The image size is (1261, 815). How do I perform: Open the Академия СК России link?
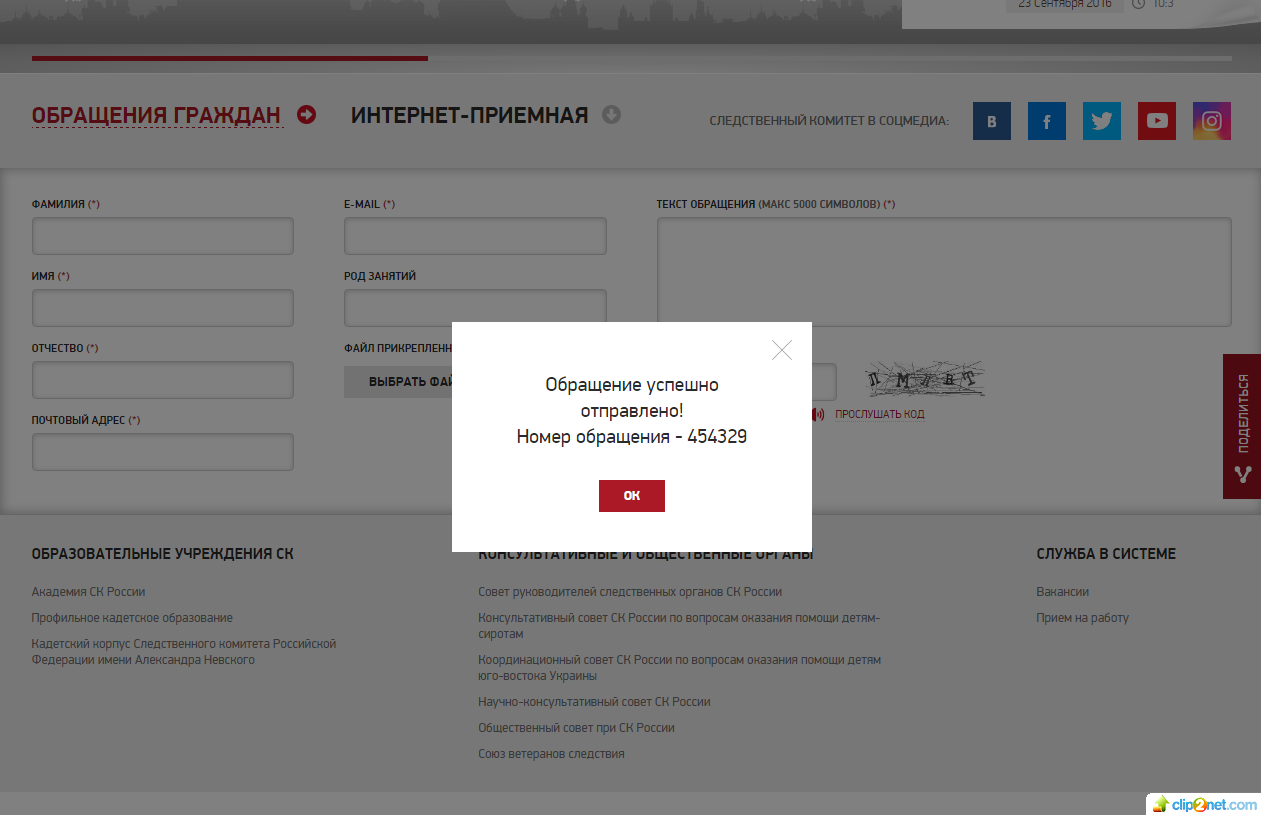click(88, 592)
